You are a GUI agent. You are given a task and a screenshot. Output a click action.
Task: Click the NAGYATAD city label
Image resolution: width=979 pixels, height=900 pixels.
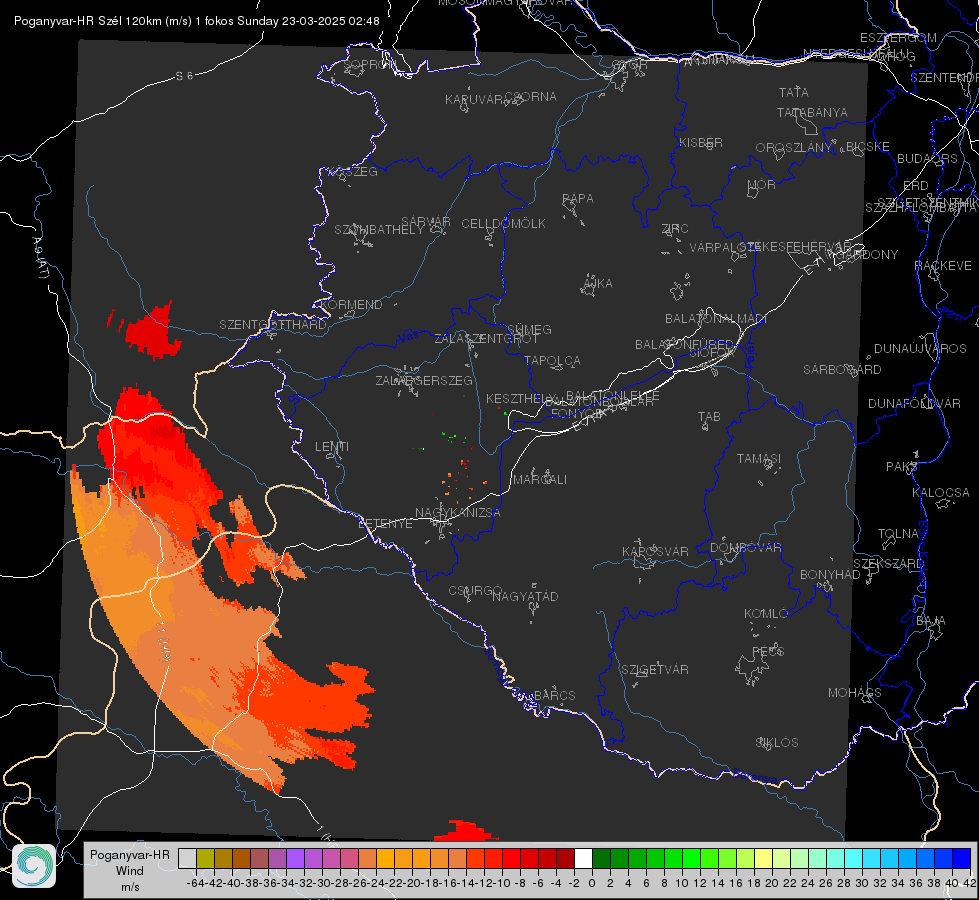[x=525, y=596]
